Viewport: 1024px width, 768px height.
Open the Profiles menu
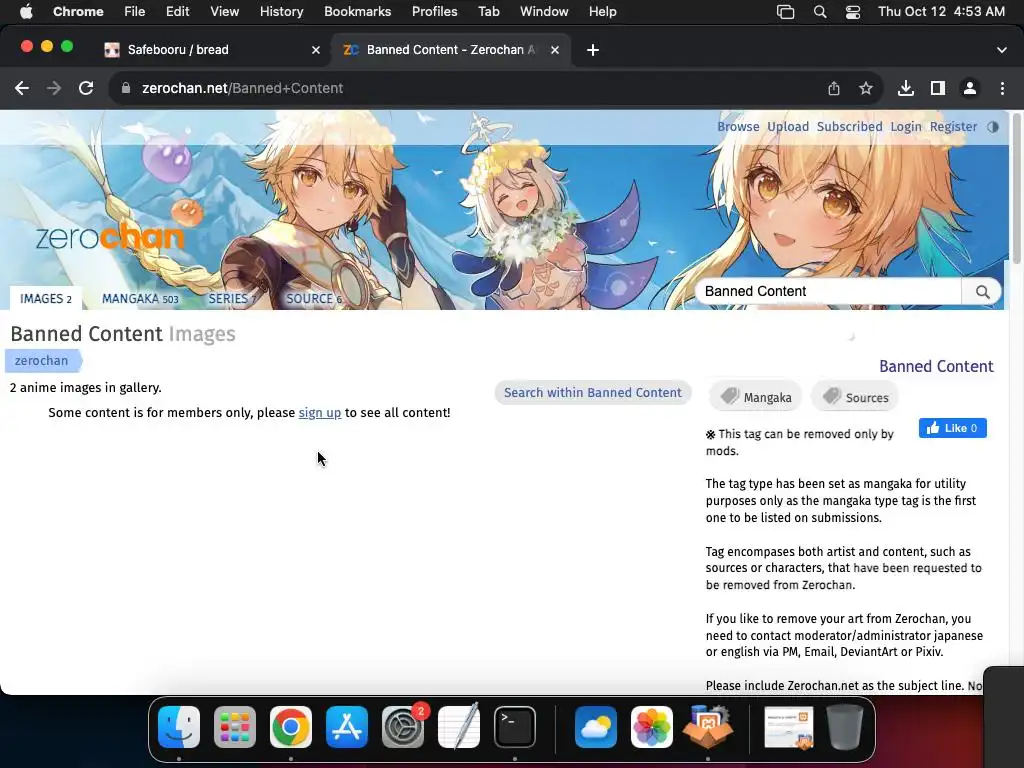point(434,12)
